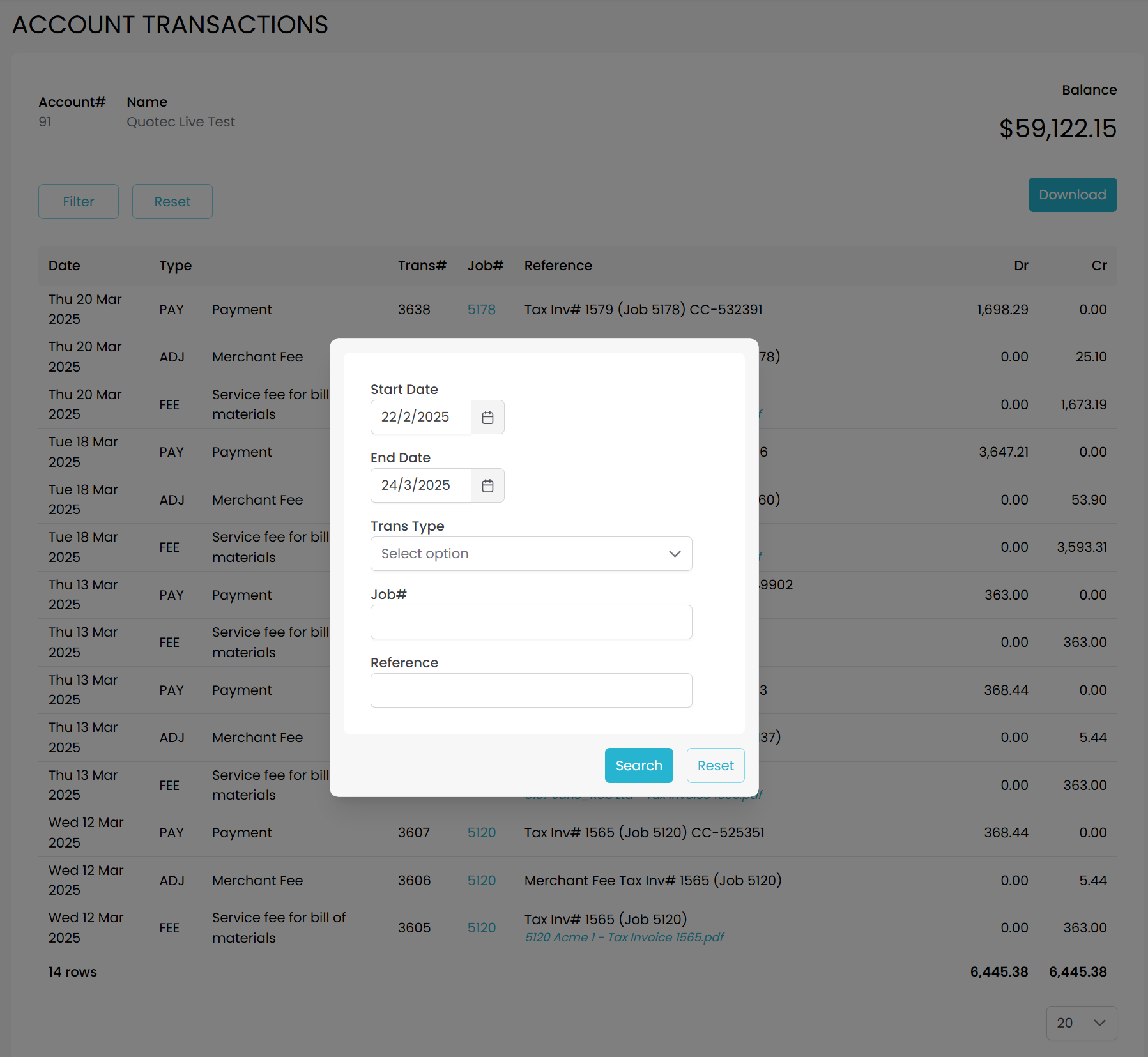Click Reset button inside filter dialog

(715, 765)
